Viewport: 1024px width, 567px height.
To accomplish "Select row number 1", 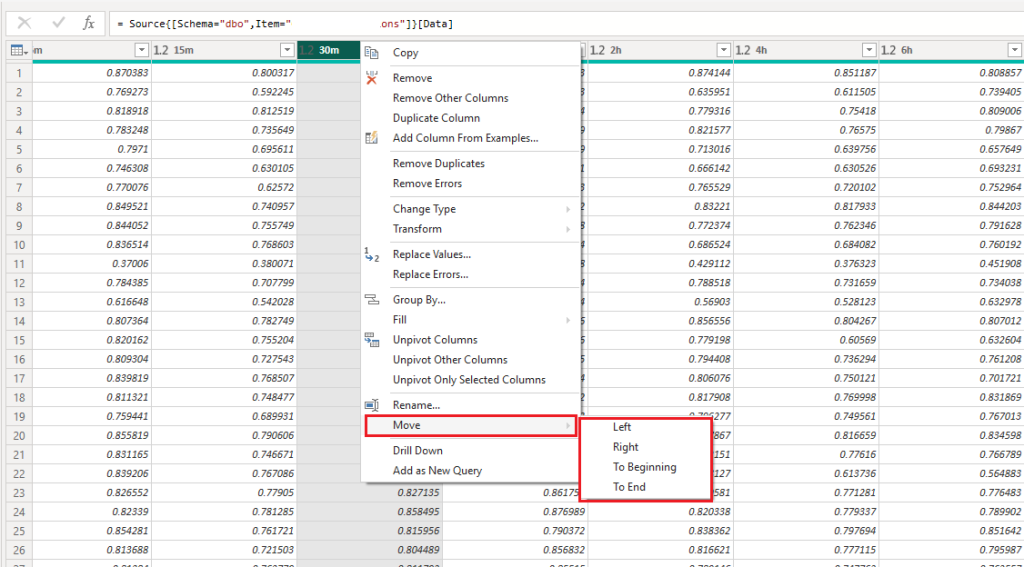I will (20, 73).
